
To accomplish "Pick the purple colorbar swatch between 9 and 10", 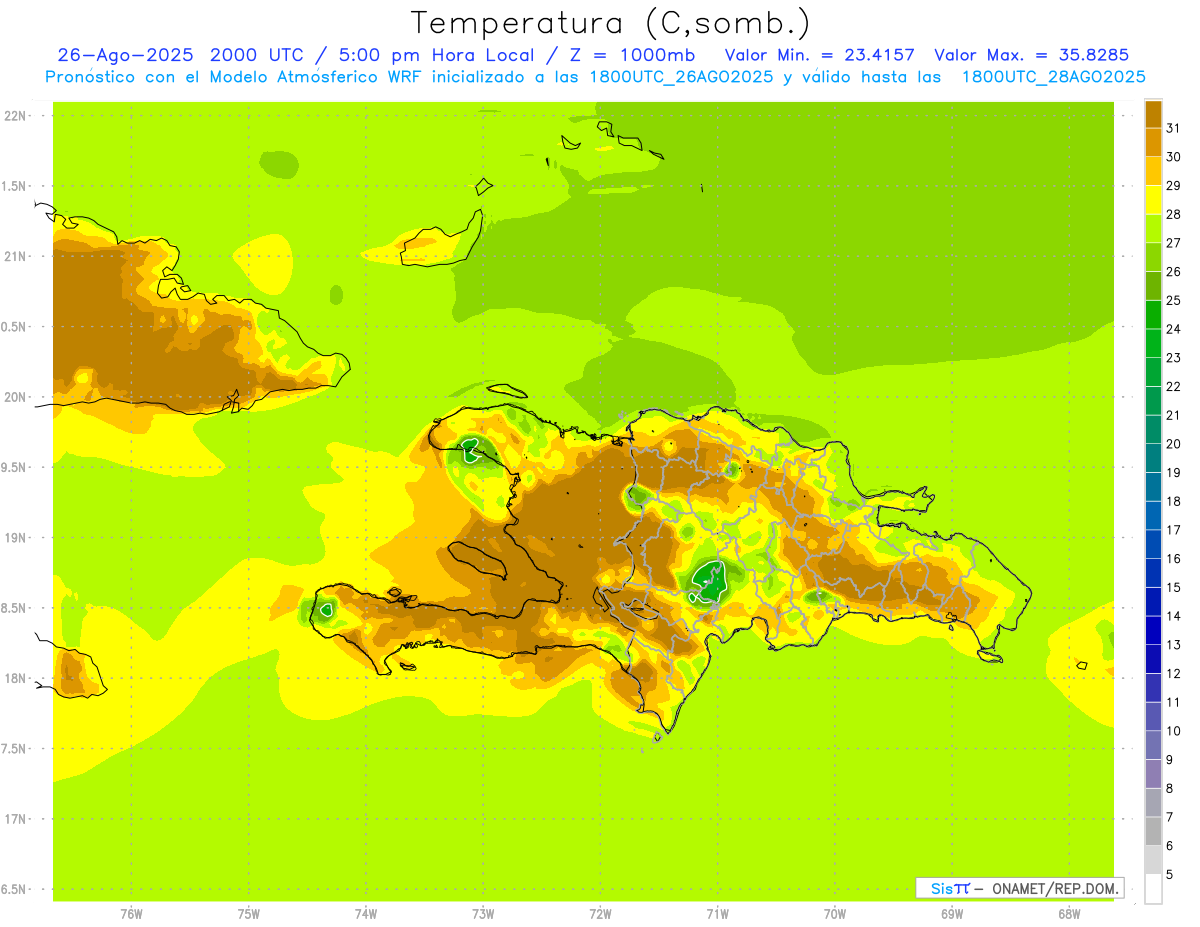I will [1153, 745].
